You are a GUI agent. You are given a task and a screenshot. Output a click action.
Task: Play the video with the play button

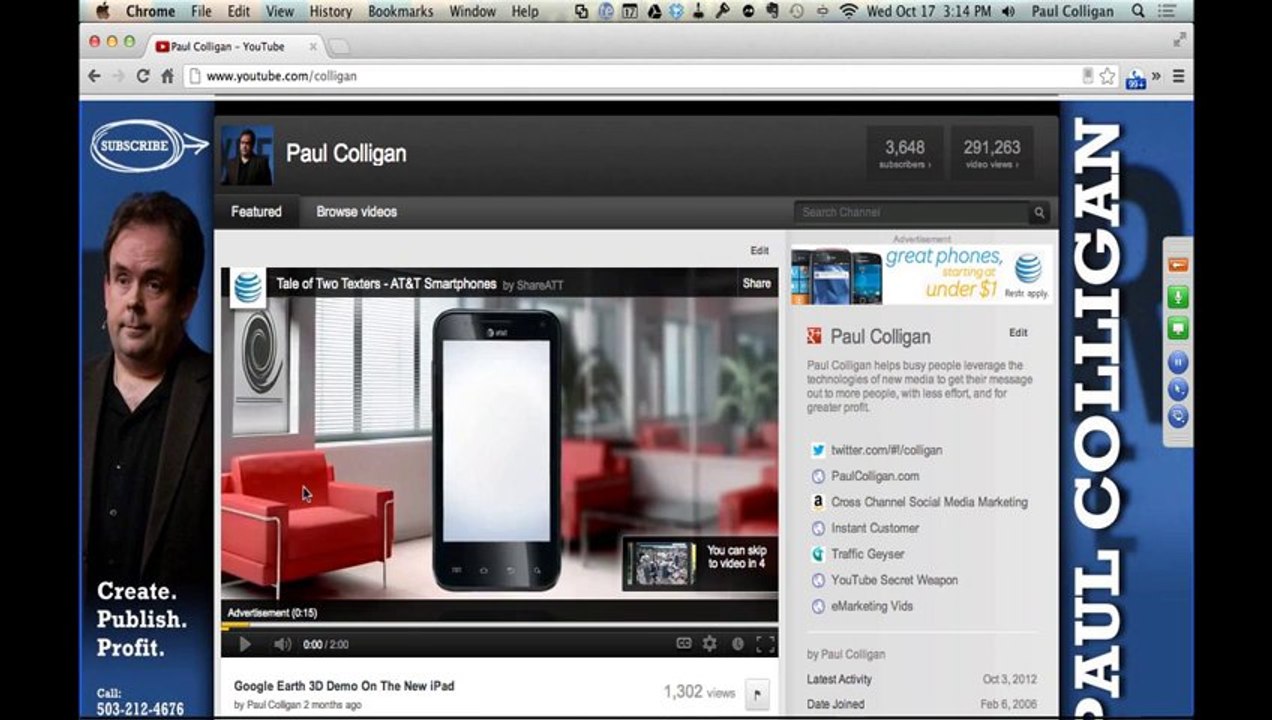click(x=245, y=644)
